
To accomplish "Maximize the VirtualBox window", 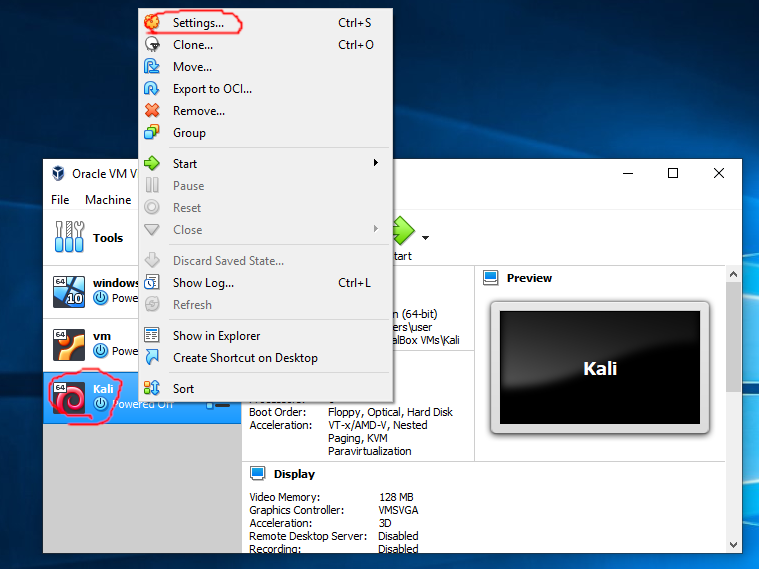I will click(x=672, y=173).
